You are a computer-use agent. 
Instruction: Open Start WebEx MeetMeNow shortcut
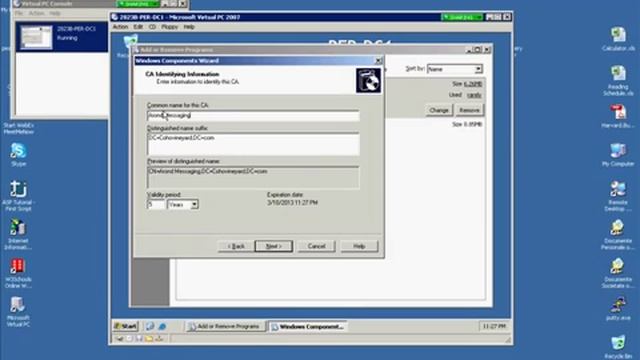click(18, 128)
